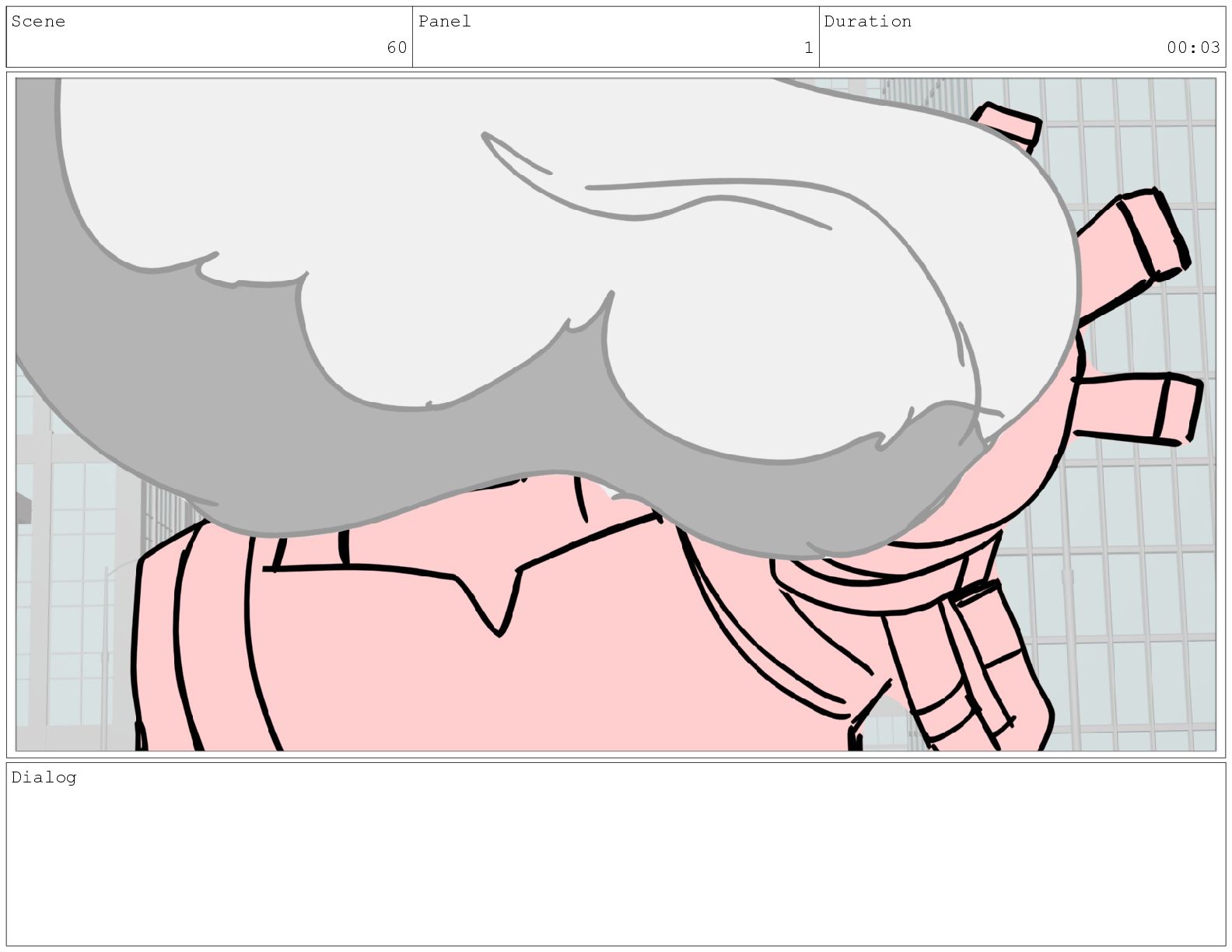1232x952 pixels.
Task: Click the Panel label text
Action: click(x=444, y=22)
